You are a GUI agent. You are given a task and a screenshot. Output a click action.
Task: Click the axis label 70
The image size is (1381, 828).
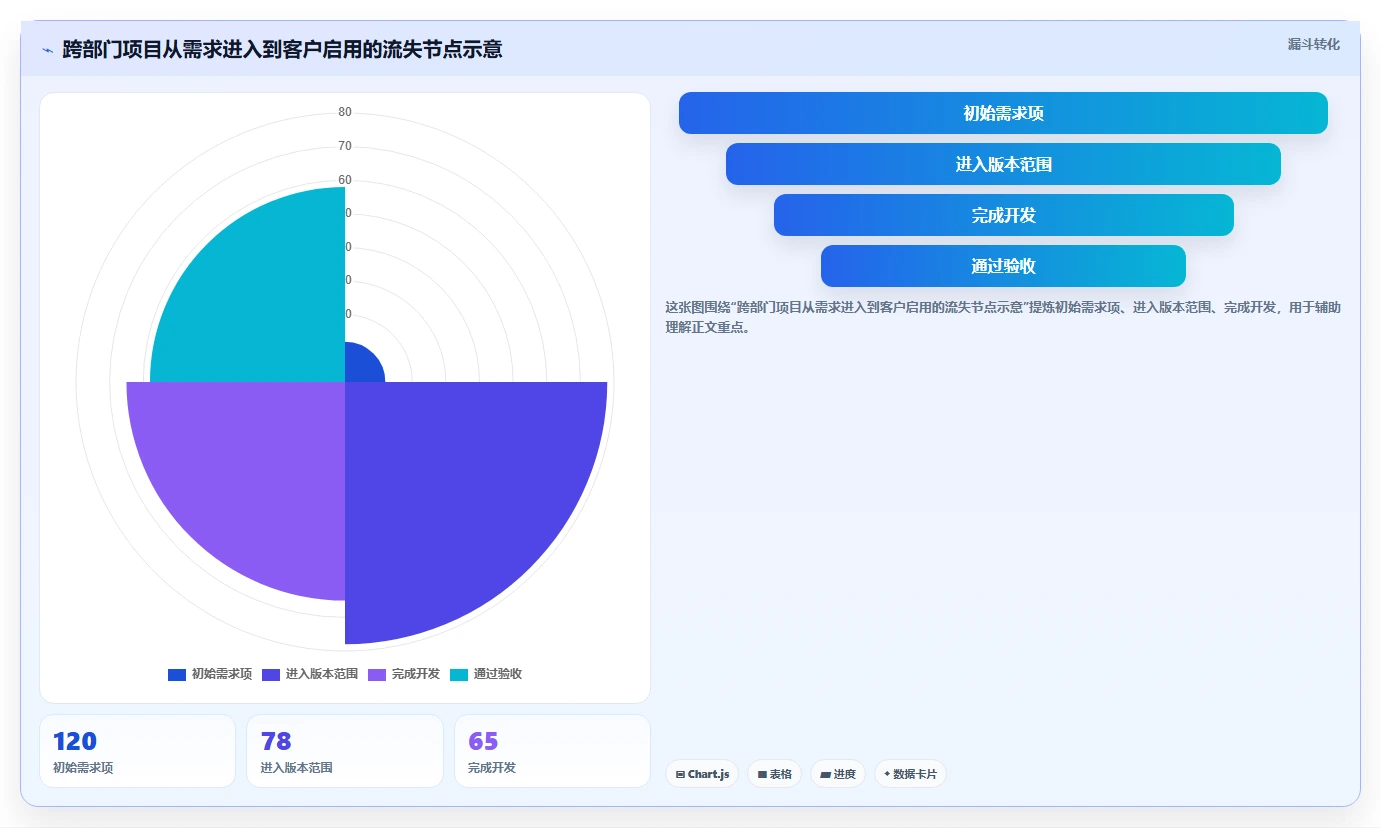(345, 146)
